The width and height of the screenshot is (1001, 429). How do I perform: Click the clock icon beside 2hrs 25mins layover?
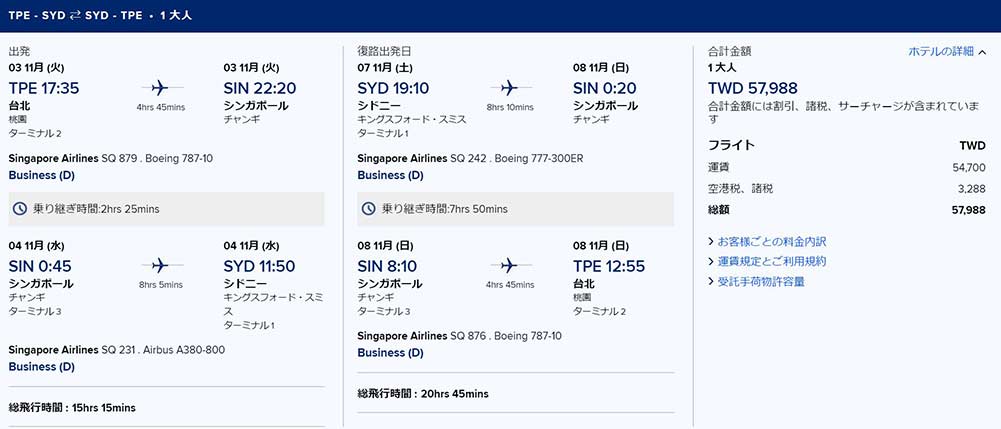pyautogui.click(x=20, y=209)
